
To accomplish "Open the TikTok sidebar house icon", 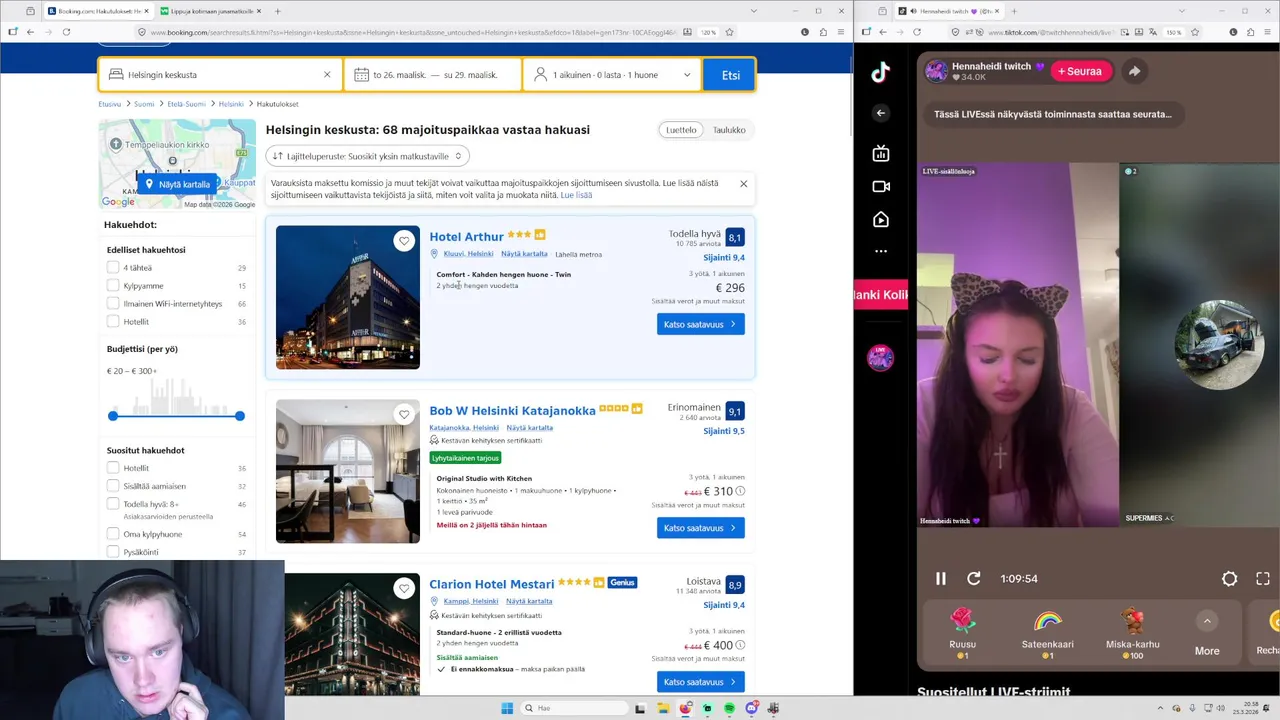I will (881, 220).
